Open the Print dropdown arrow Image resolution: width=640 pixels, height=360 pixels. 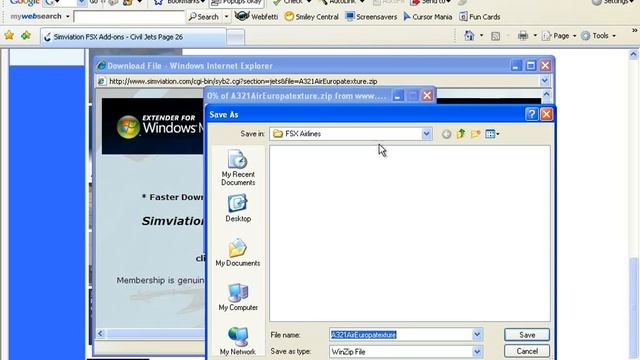point(535,36)
